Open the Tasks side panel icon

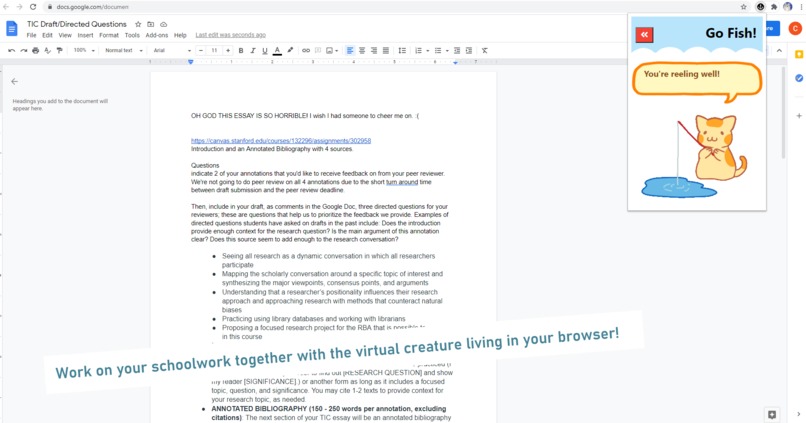[x=799, y=78]
